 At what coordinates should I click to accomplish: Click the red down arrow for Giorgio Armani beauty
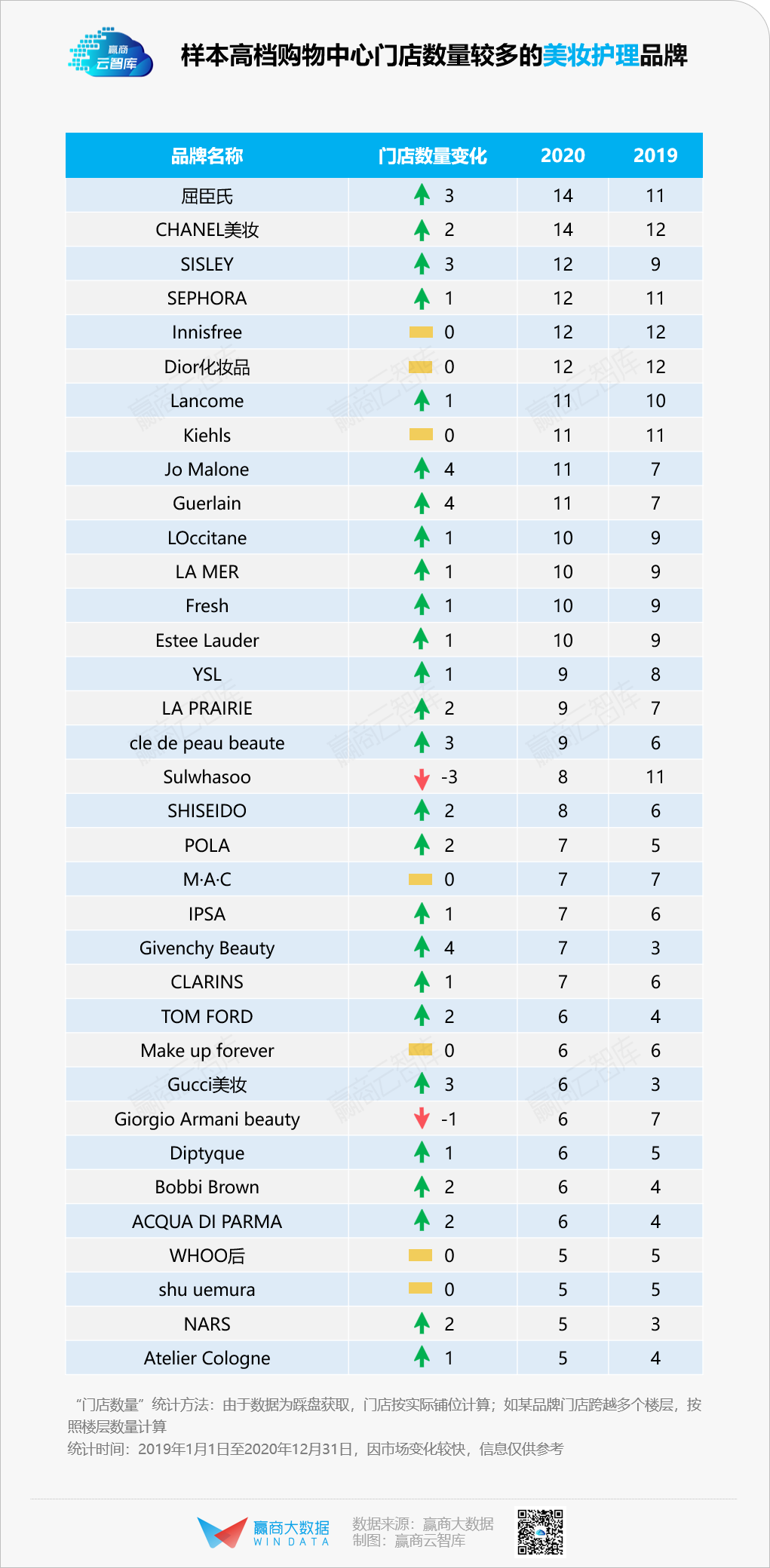(x=422, y=1119)
